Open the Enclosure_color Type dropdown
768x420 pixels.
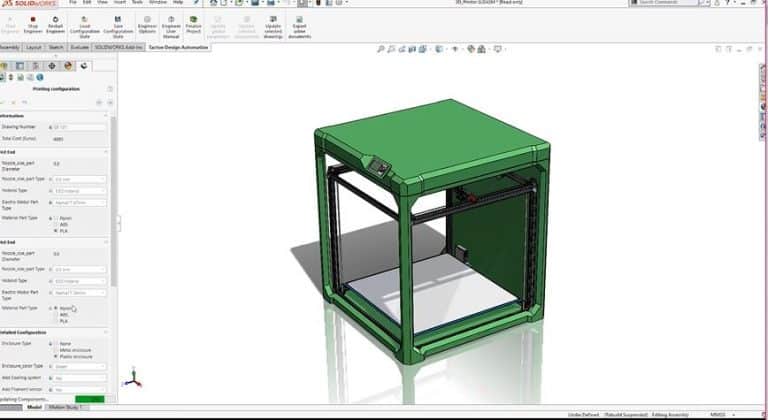[x=79, y=366]
